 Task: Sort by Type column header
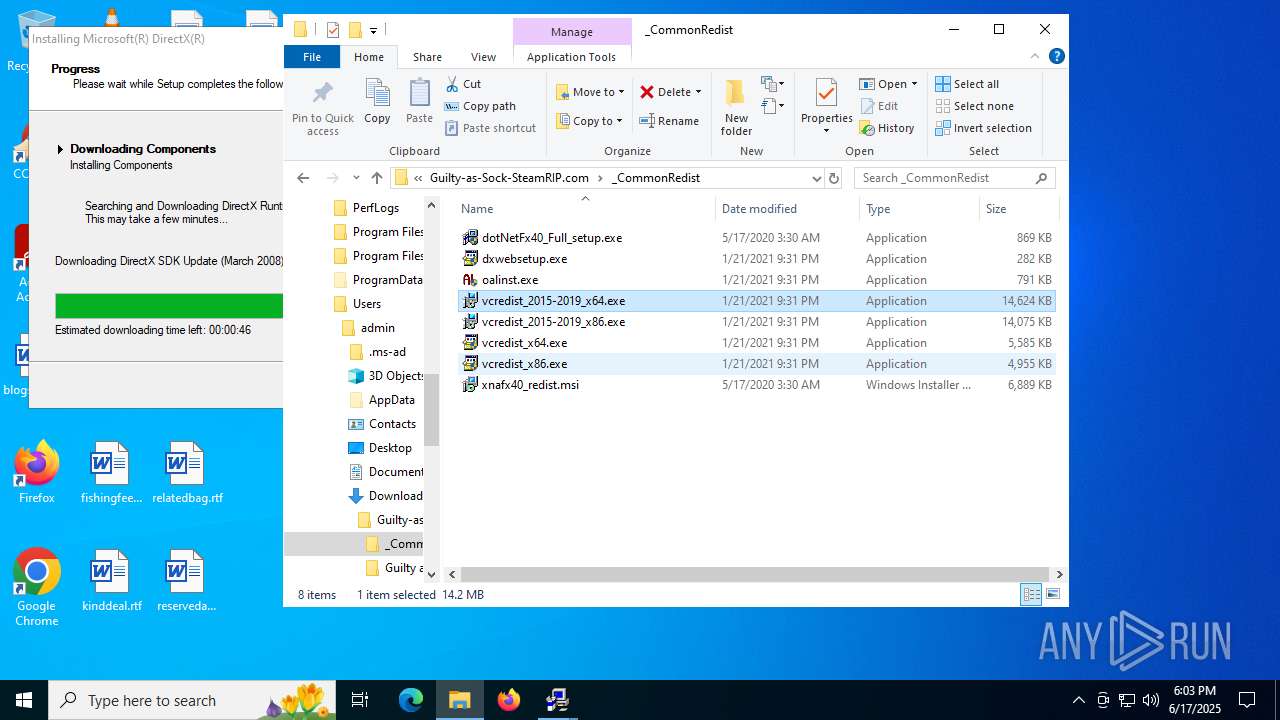pyautogui.click(x=919, y=209)
